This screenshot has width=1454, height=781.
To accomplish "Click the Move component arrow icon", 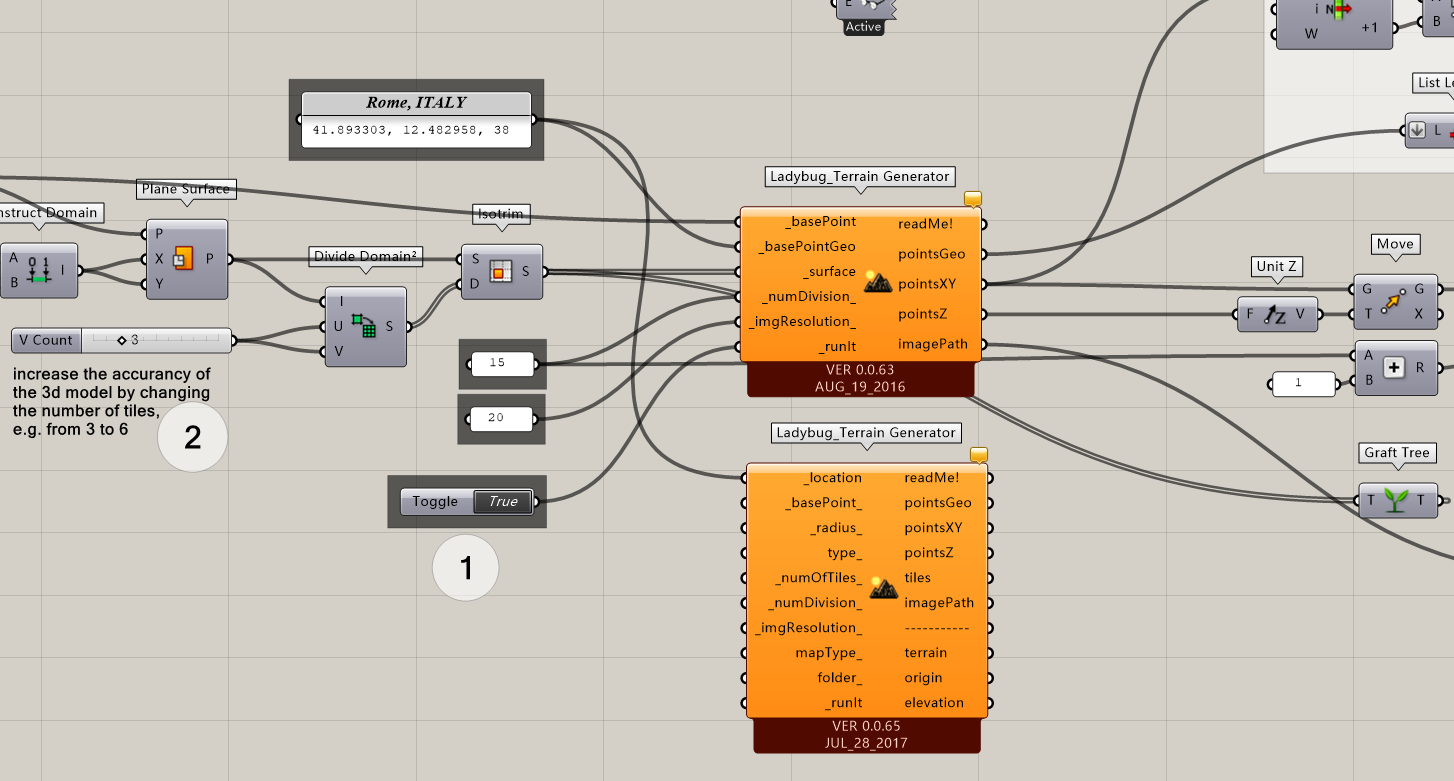I will (1394, 301).
